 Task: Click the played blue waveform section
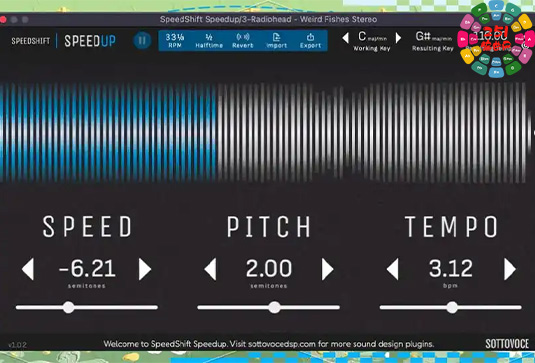[x=109, y=131]
